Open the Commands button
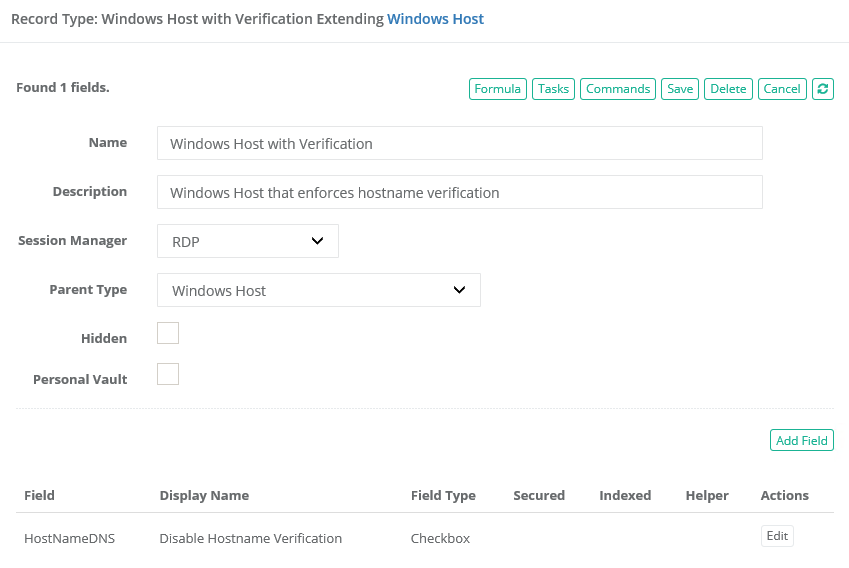The height and width of the screenshot is (568, 849). pos(617,89)
